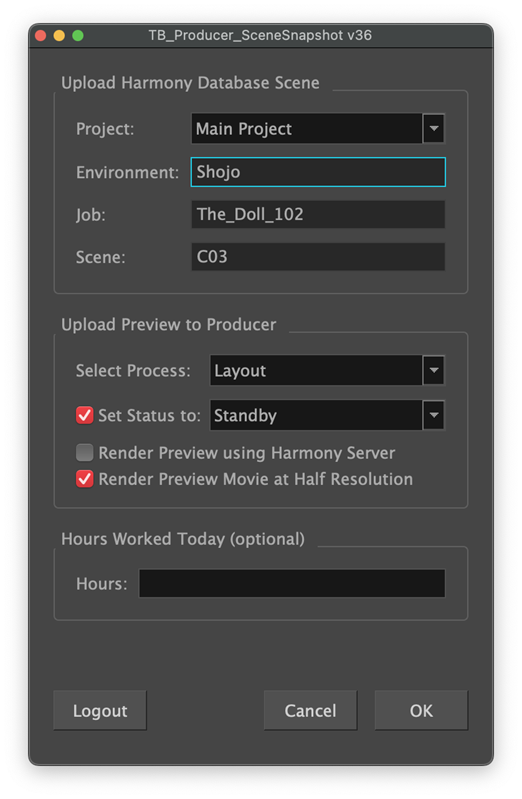The width and height of the screenshot is (522, 799).
Task: Click the Cancel button
Action: [x=310, y=710]
